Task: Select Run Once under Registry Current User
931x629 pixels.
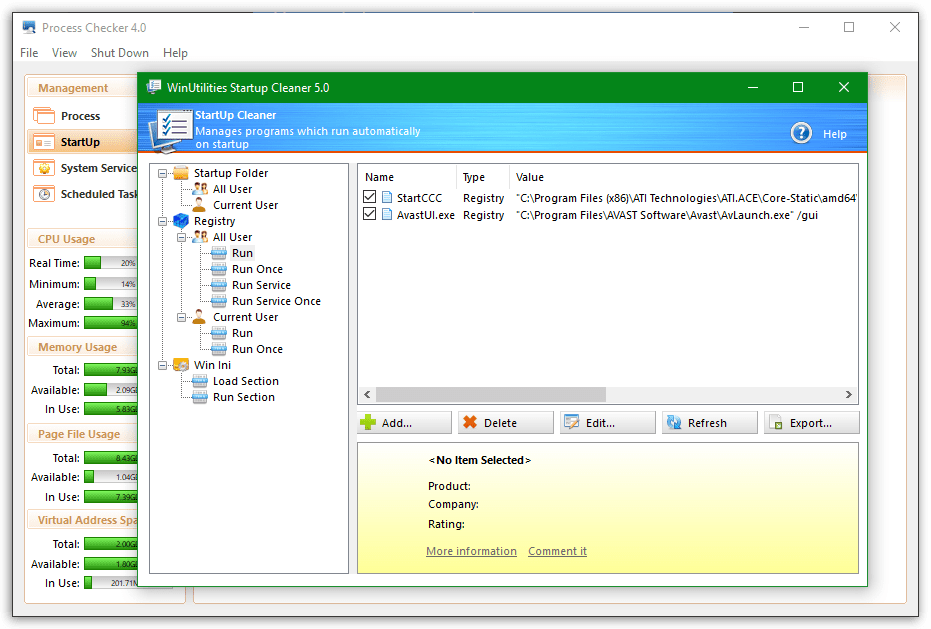Action: click(x=257, y=350)
